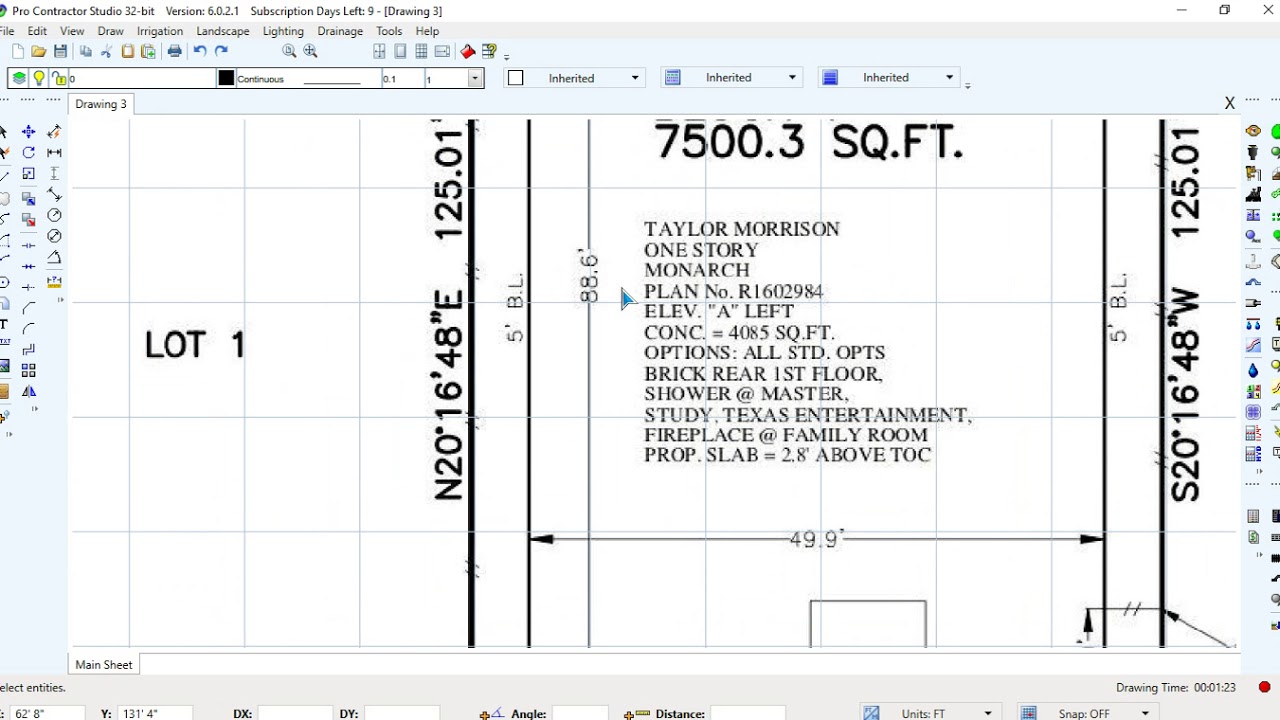Select the Main Sheet tab
1280x720 pixels.
pyautogui.click(x=104, y=665)
